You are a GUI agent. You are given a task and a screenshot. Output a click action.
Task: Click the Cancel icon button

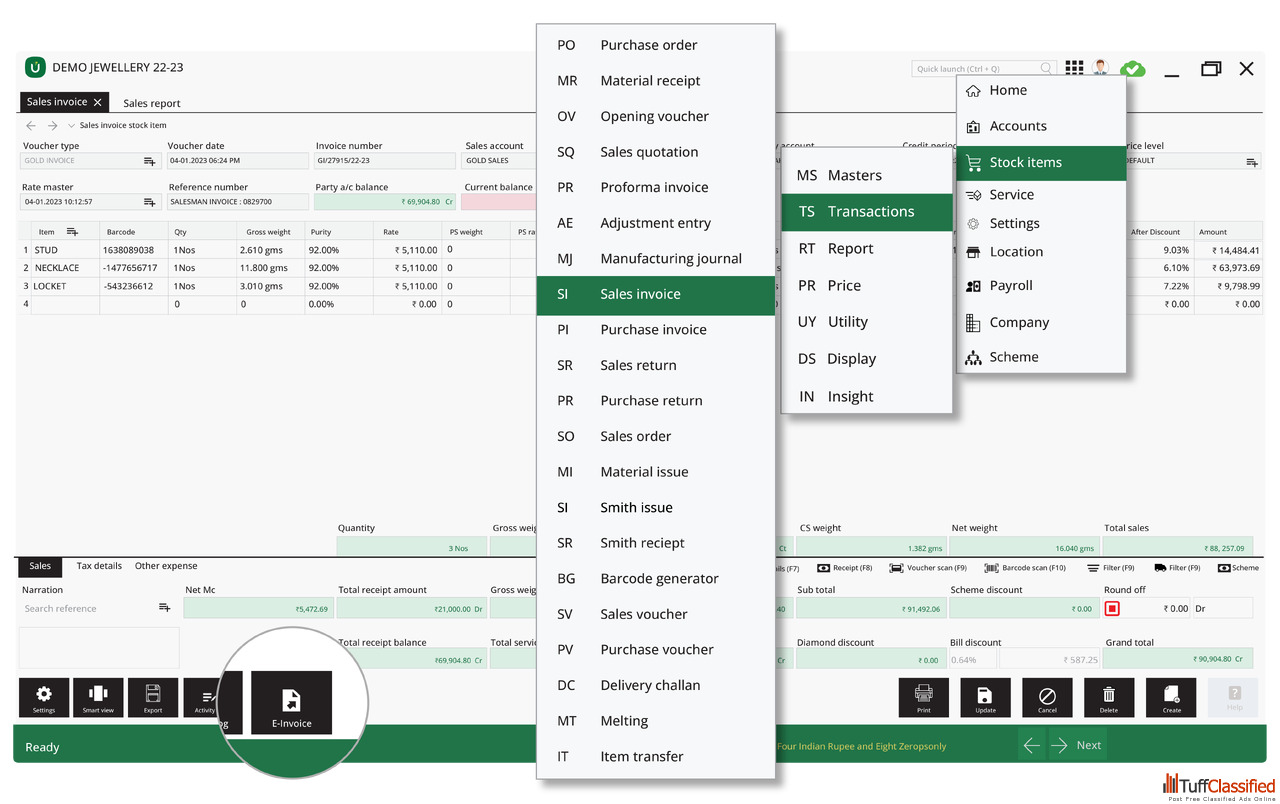coord(1047,697)
